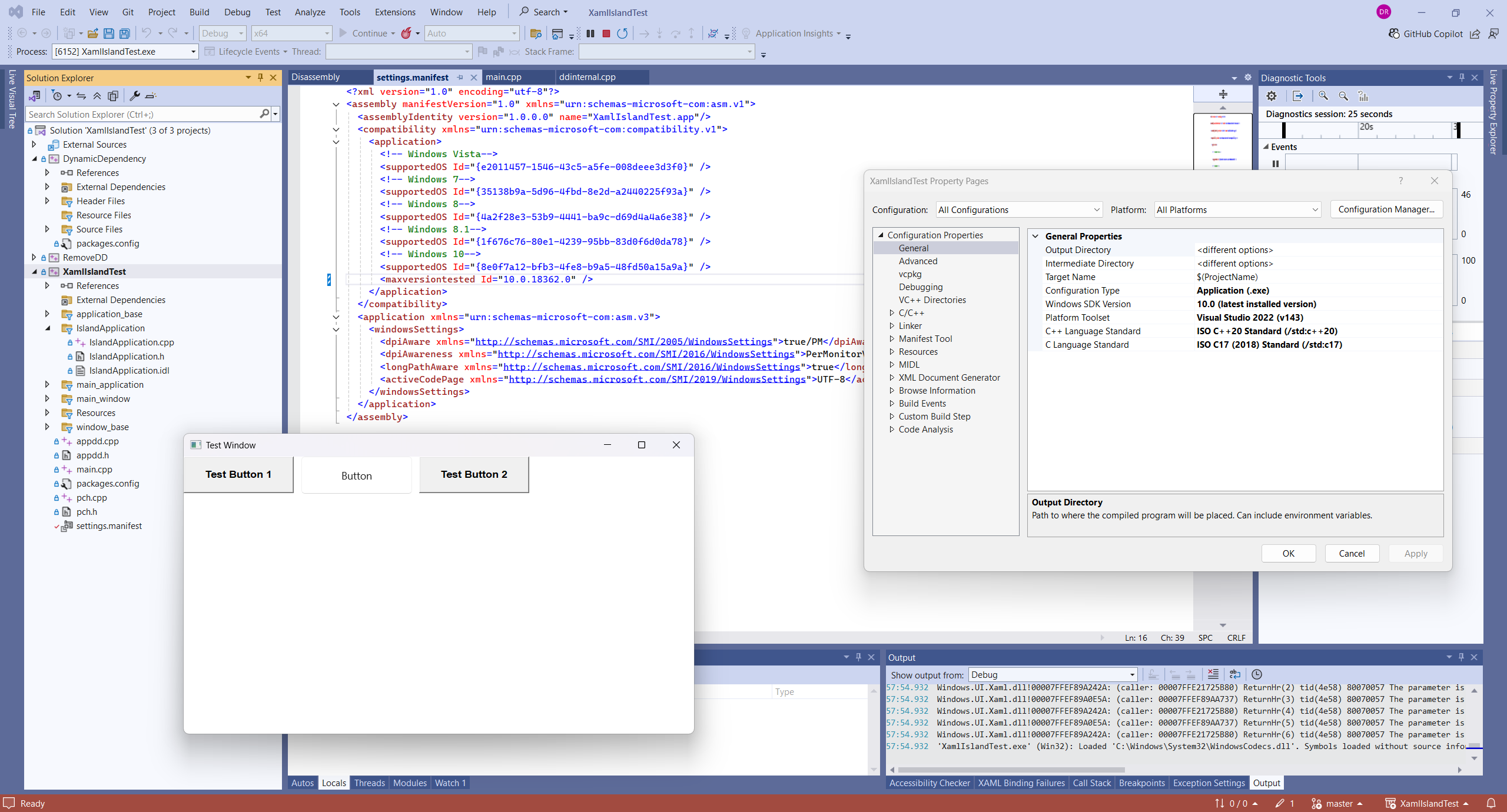Click Test Button 1 in Test Window
1507x812 pixels.
click(x=238, y=474)
